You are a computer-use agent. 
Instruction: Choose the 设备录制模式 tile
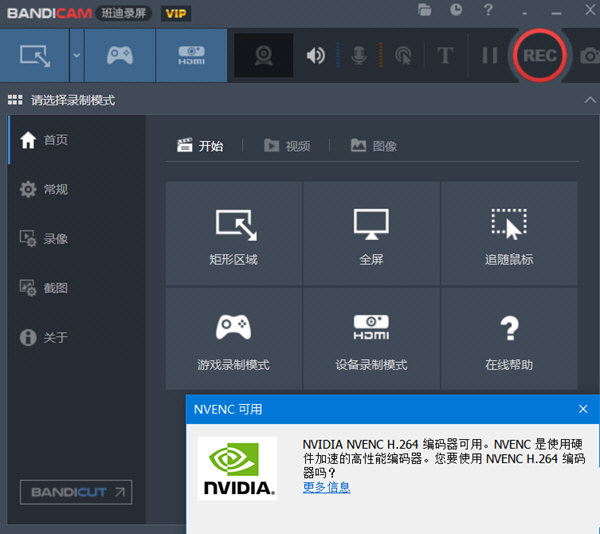pyautogui.click(x=371, y=339)
